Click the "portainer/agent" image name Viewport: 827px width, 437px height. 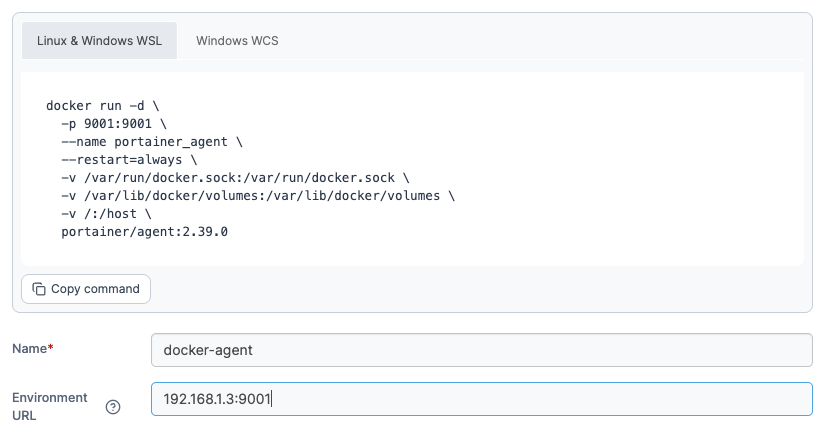tap(116, 232)
